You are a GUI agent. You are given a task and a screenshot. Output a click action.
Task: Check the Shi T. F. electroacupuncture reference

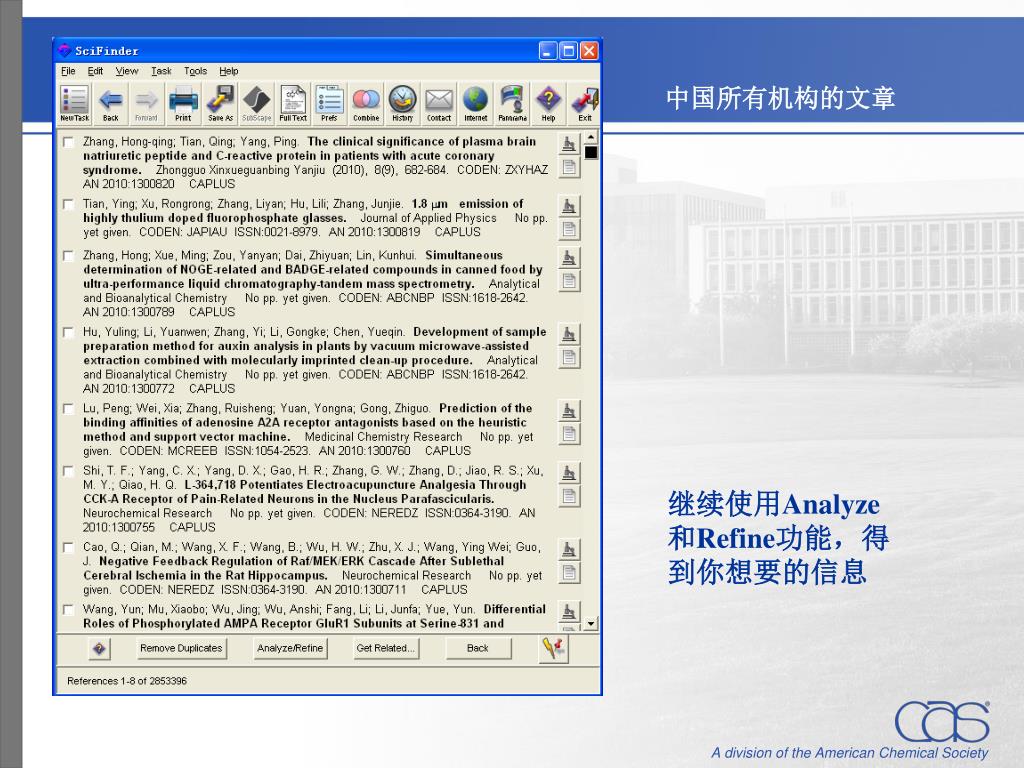pos(68,471)
